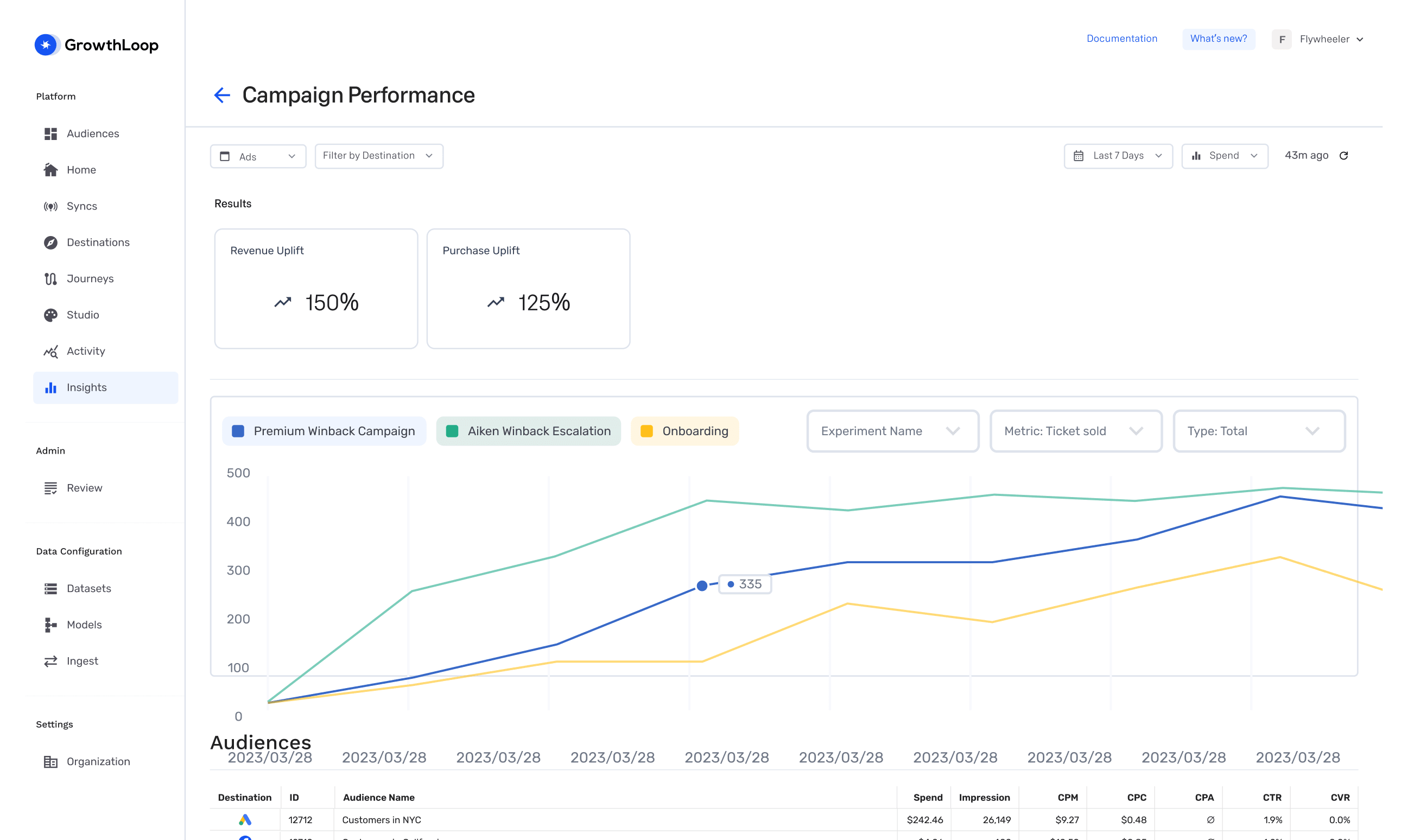
Task: Toggle the Aiken Winback Escalation series
Action: point(528,431)
